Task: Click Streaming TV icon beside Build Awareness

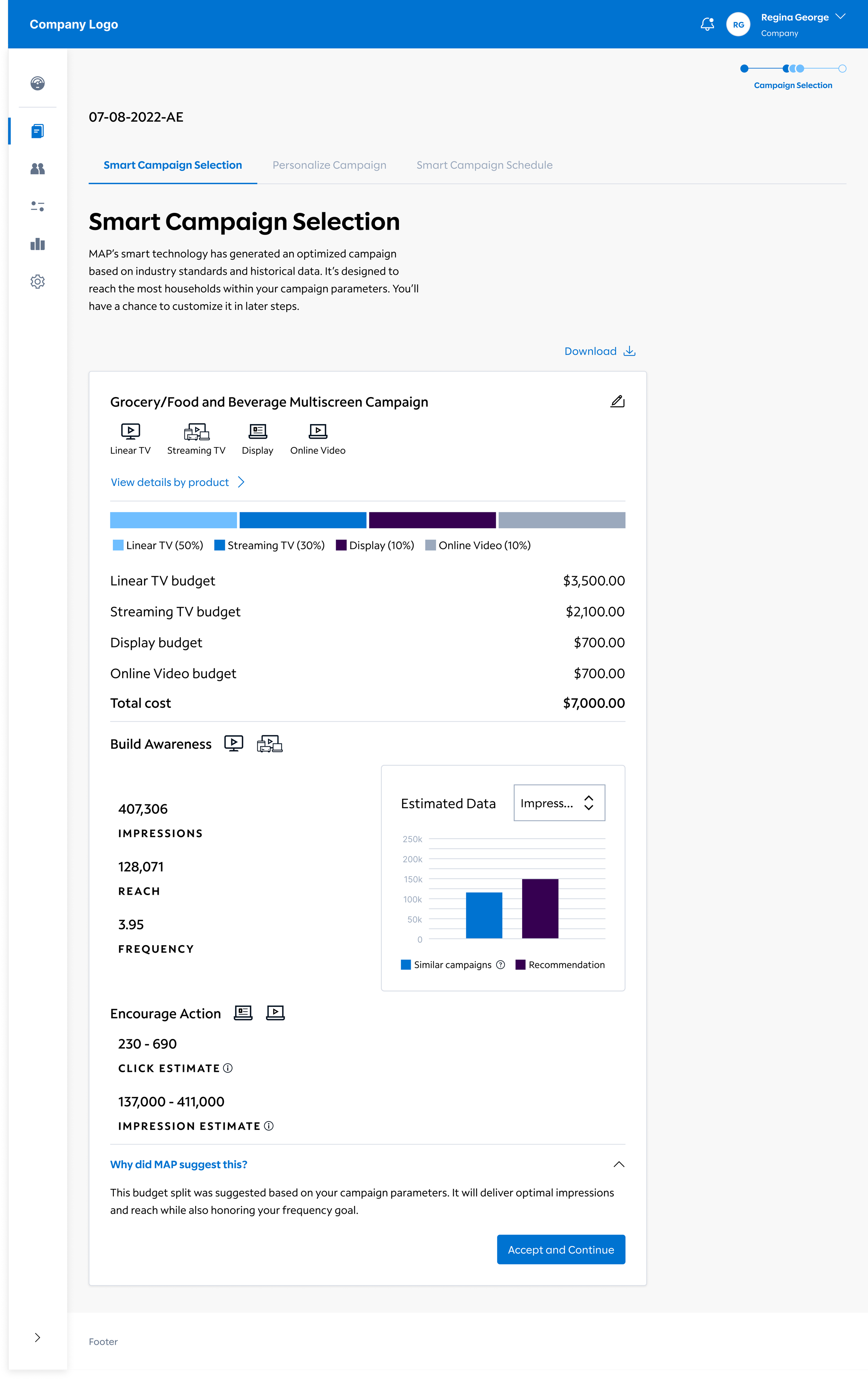Action: tap(270, 744)
